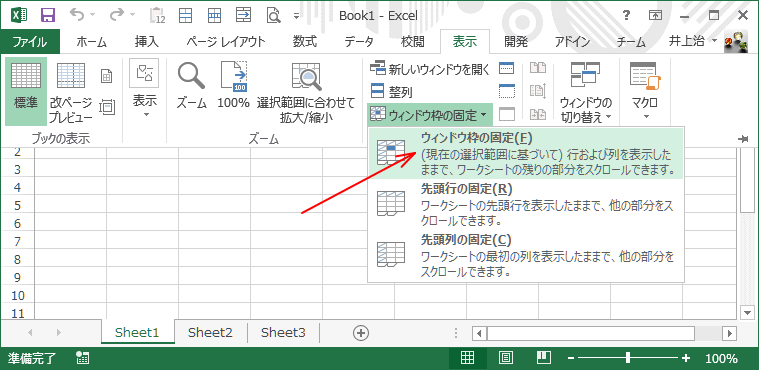The image size is (759, 370).
Task: Click the Help question mark icon
Action: tap(627, 15)
